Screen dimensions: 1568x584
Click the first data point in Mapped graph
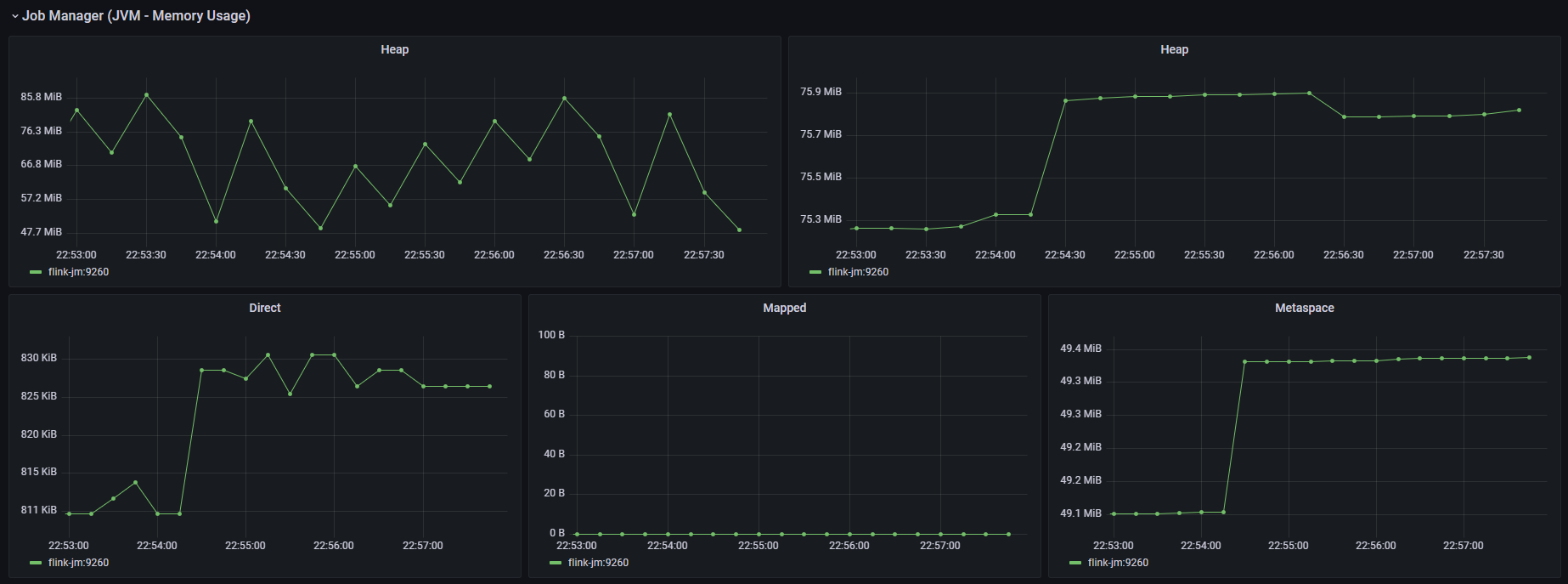(578, 535)
